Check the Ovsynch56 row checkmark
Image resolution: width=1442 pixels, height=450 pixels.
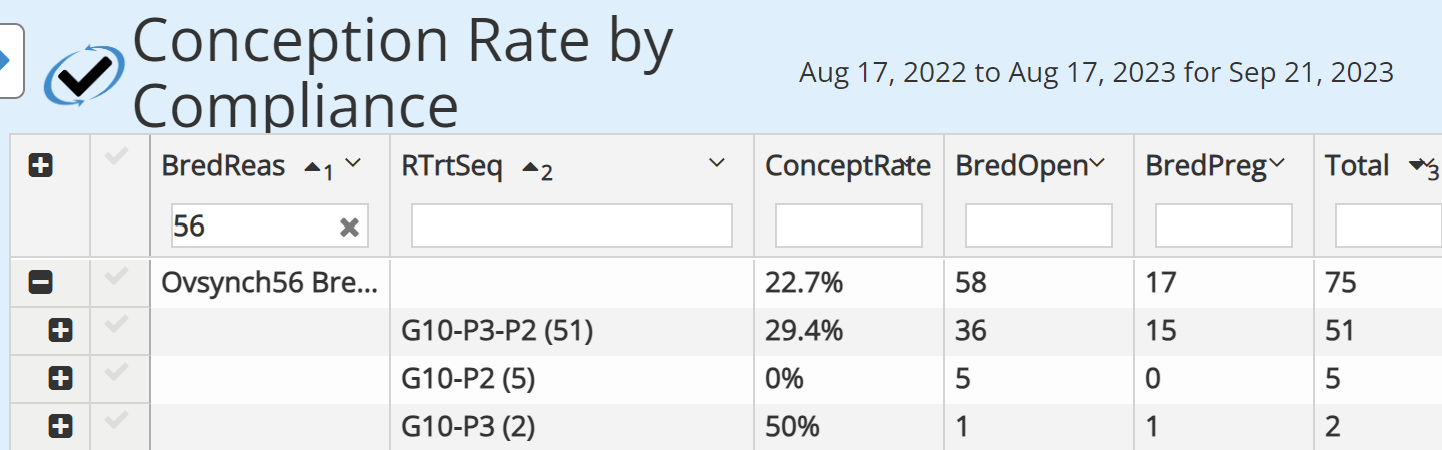[116, 277]
